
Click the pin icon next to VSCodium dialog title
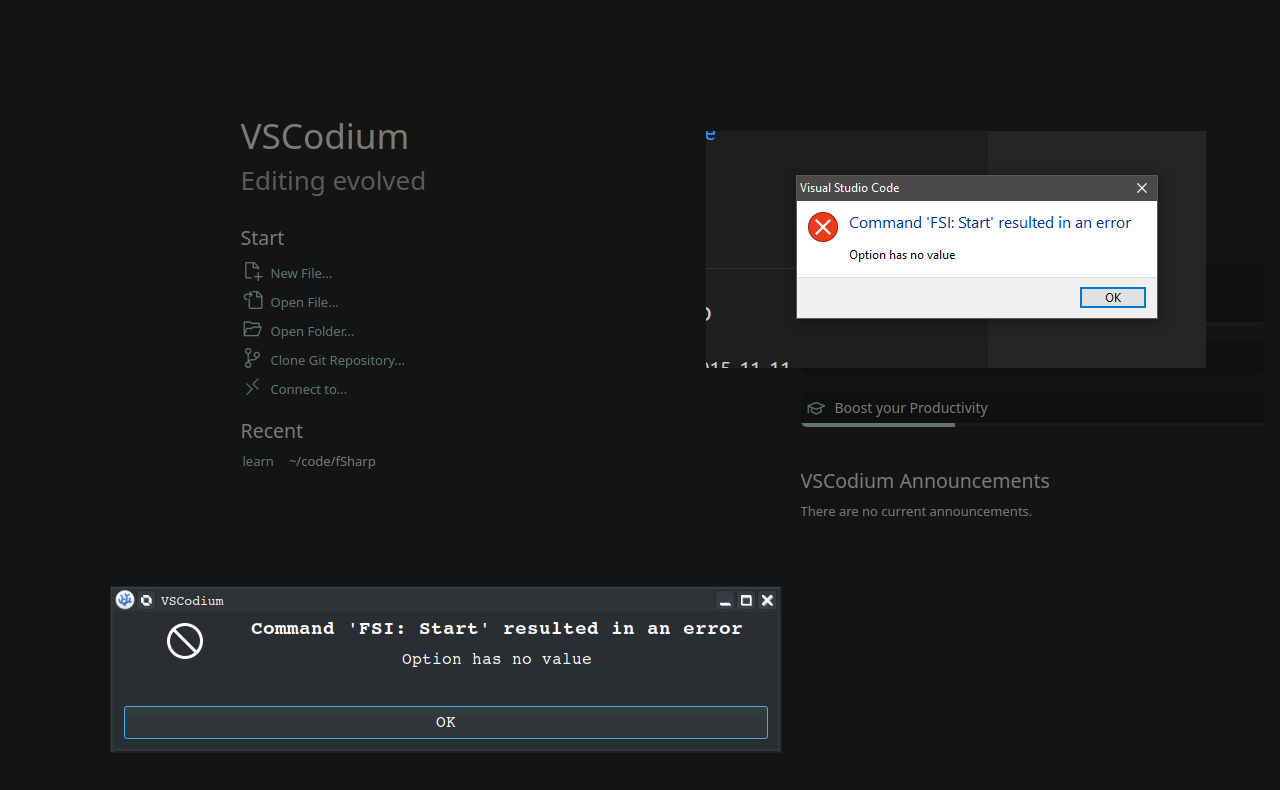[146, 600]
